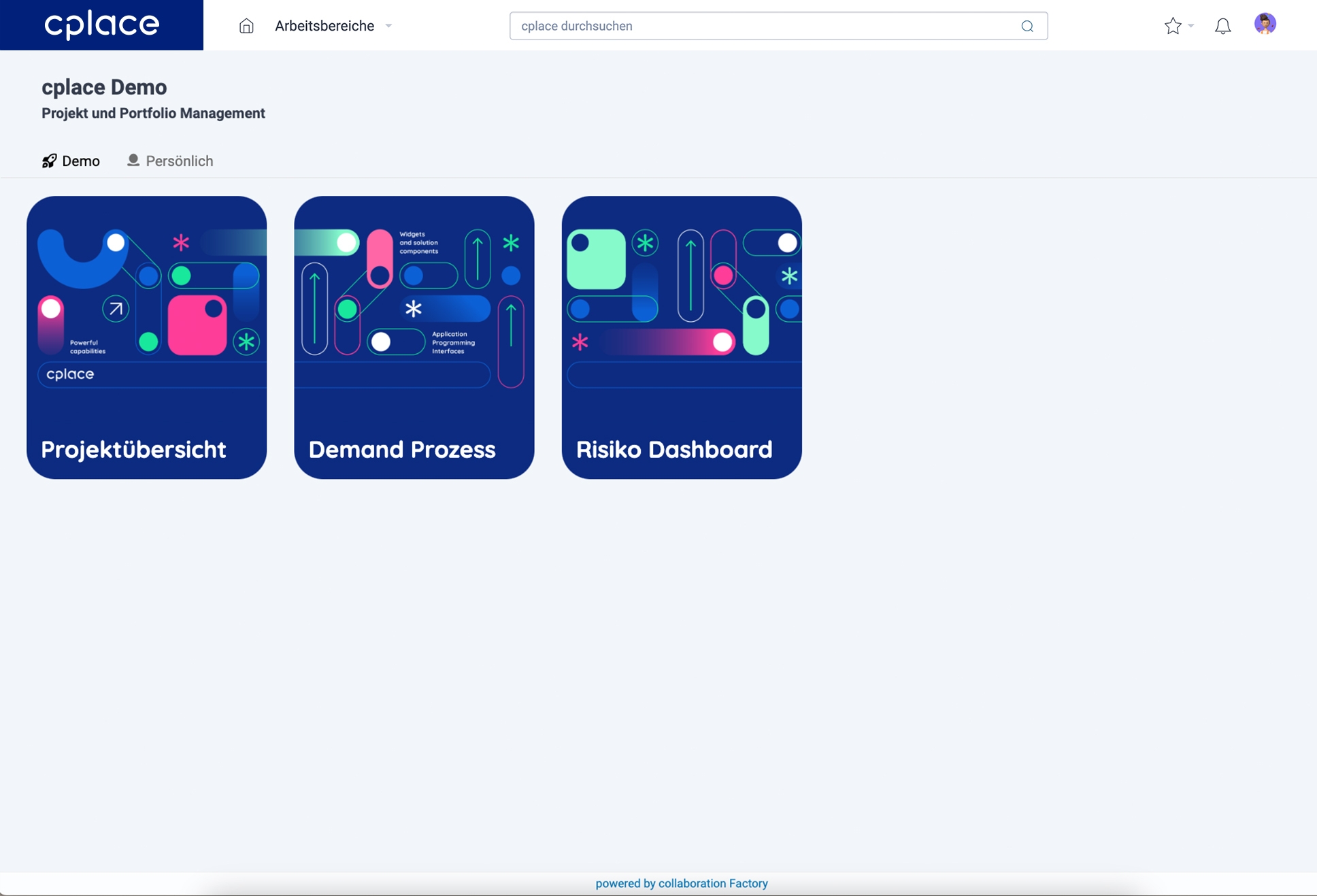Click the person icon beside Persönlich
Viewport: 1317px width, 896px height.
133,160
